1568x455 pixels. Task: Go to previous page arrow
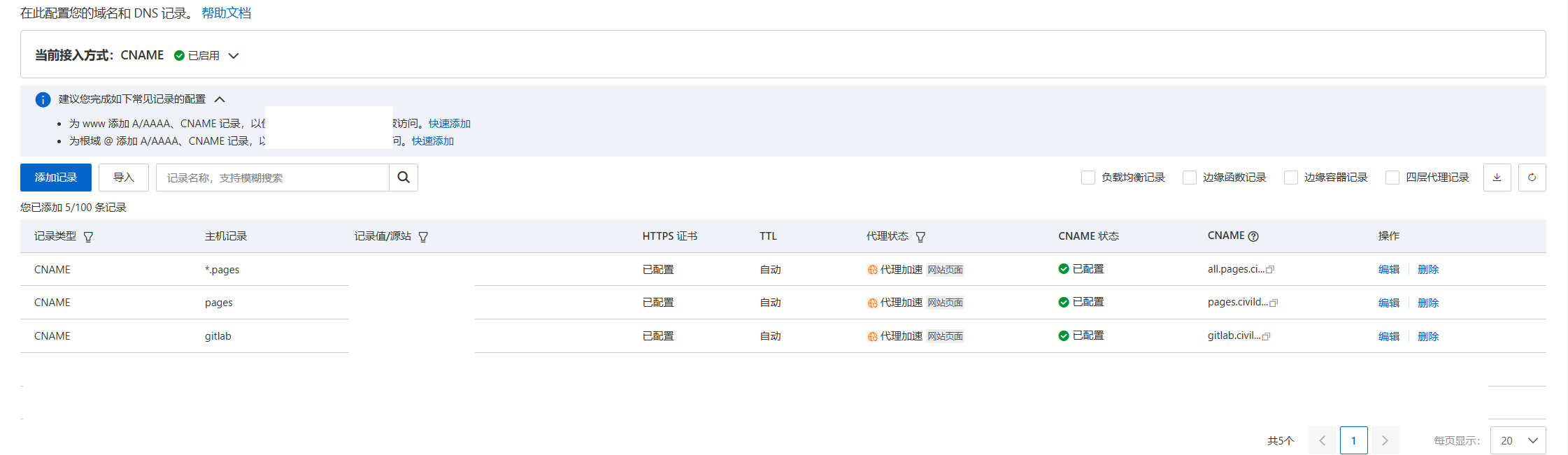click(x=1322, y=440)
